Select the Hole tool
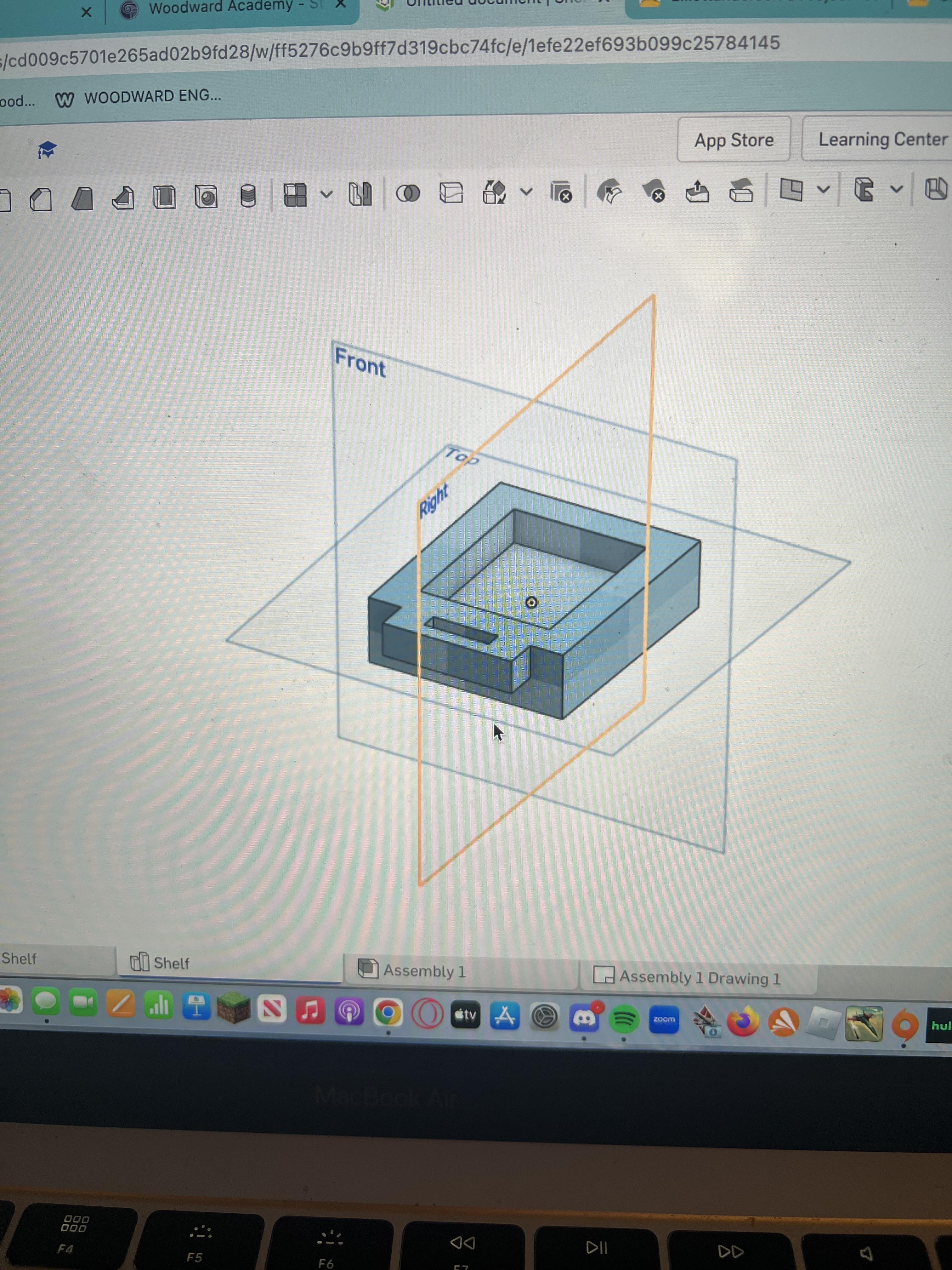 click(x=206, y=197)
